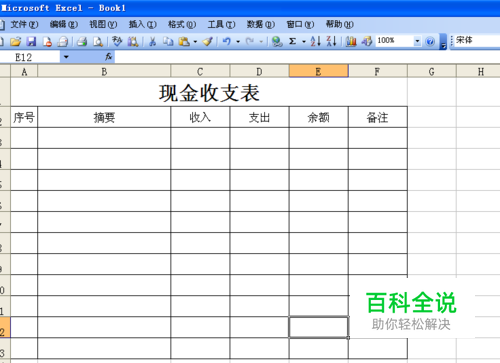Open the 视图(V) menu
Viewport: 500px width, 363px height.
click(103, 24)
